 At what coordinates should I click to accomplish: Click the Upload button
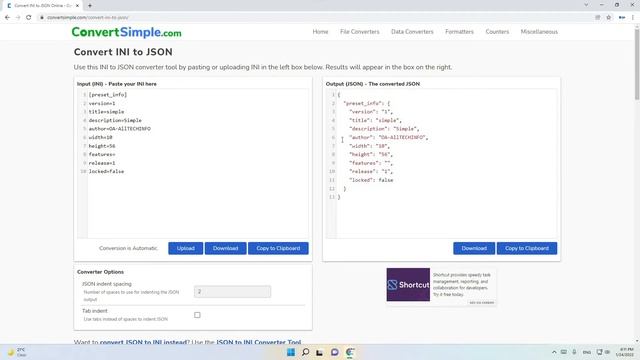pos(185,248)
